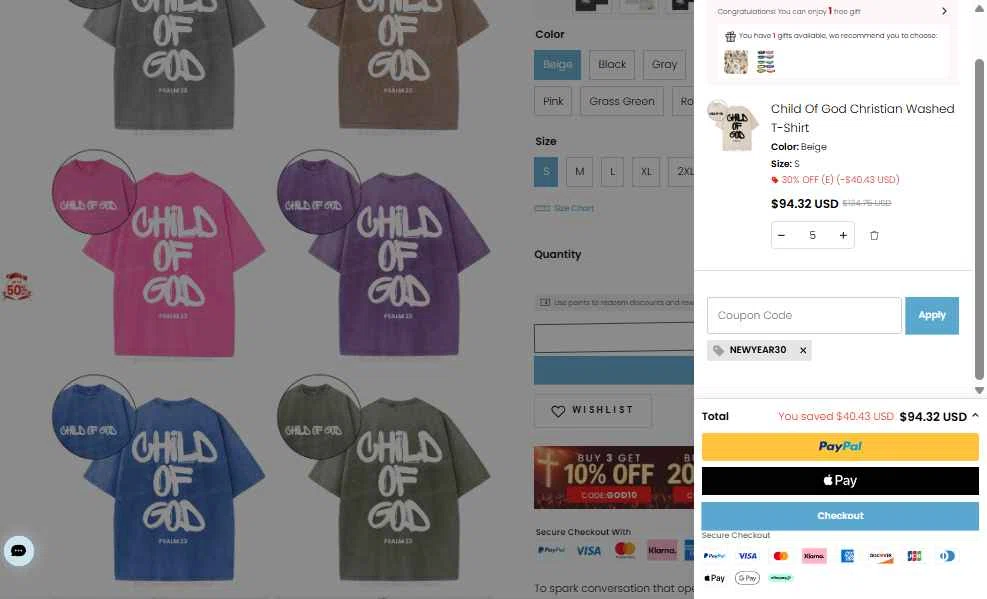Select the Black color option

coord(612,64)
